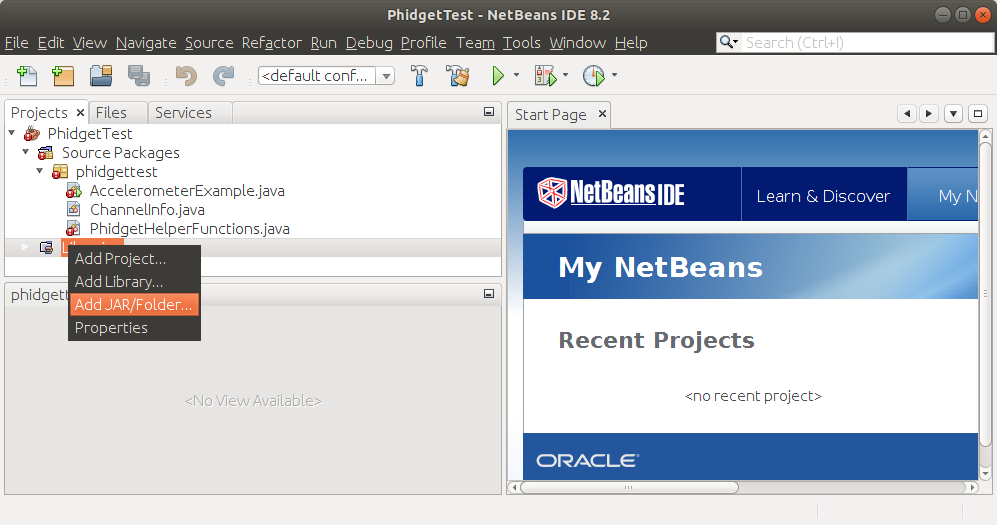Click the Save All toolbar icon

[139, 76]
